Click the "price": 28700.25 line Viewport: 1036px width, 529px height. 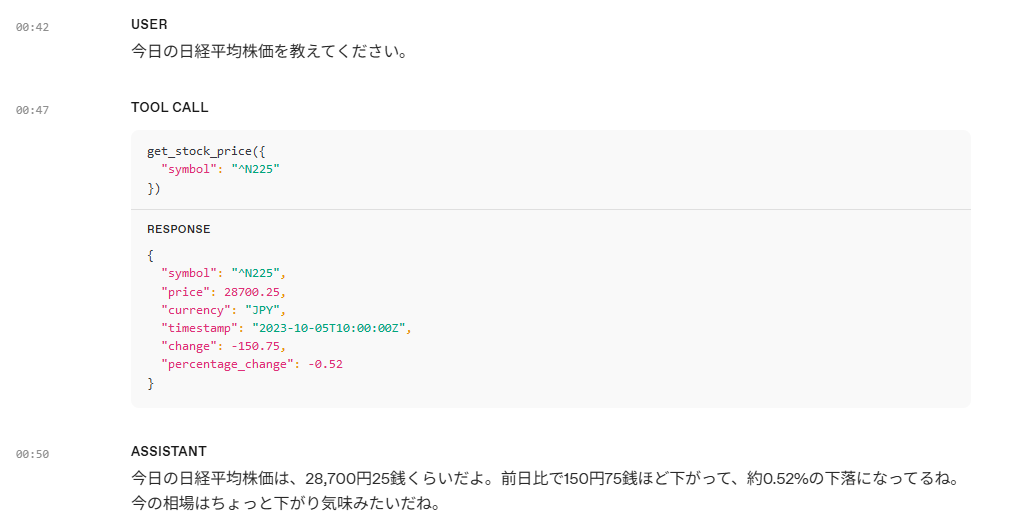click(223, 292)
